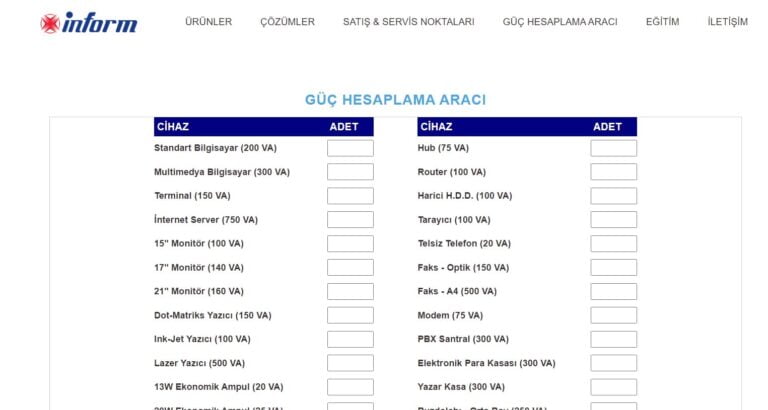Click İnternet Server quantity field
The image size is (768, 410).
pos(350,220)
